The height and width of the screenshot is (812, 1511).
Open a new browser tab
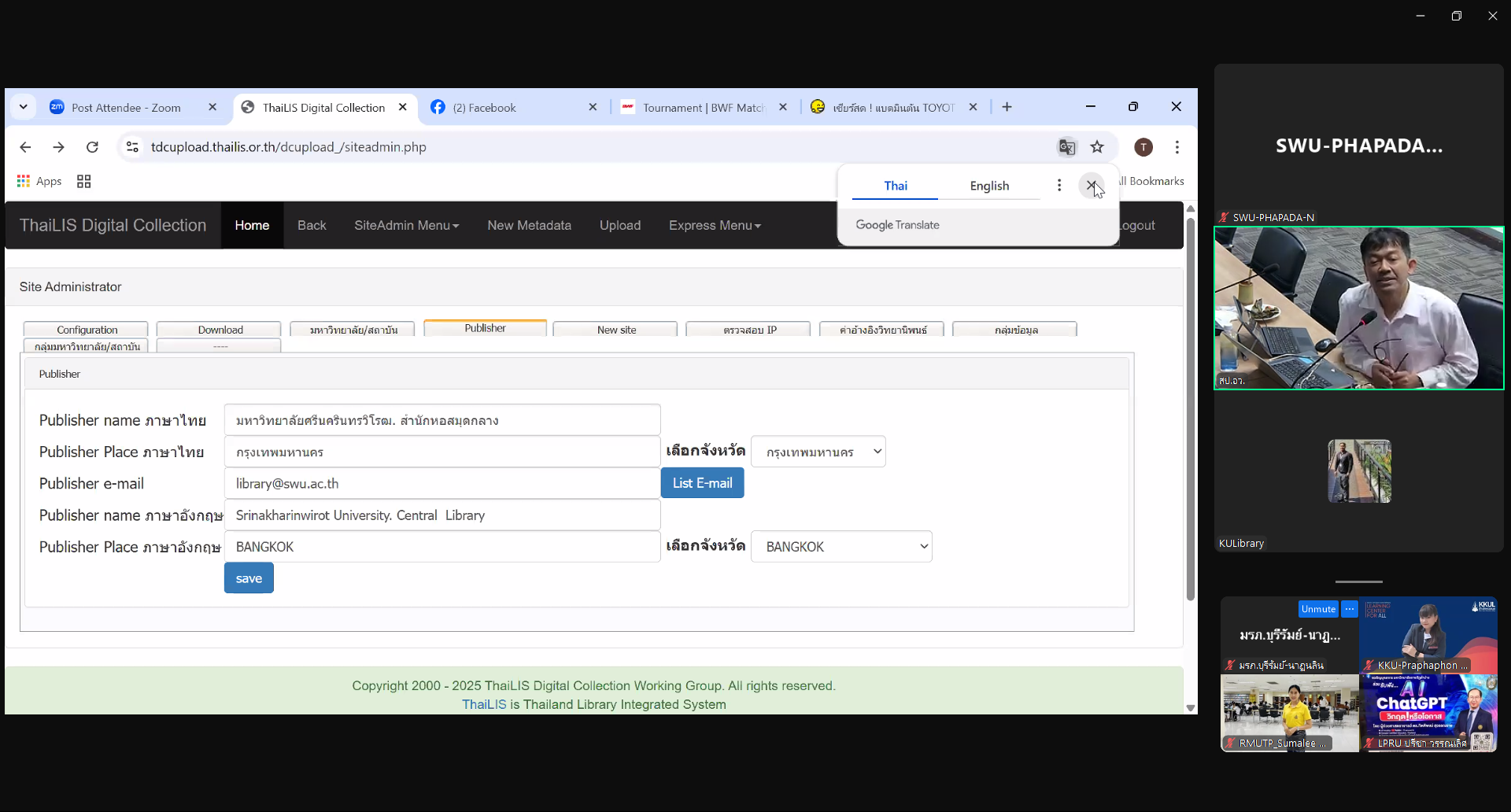1007,107
